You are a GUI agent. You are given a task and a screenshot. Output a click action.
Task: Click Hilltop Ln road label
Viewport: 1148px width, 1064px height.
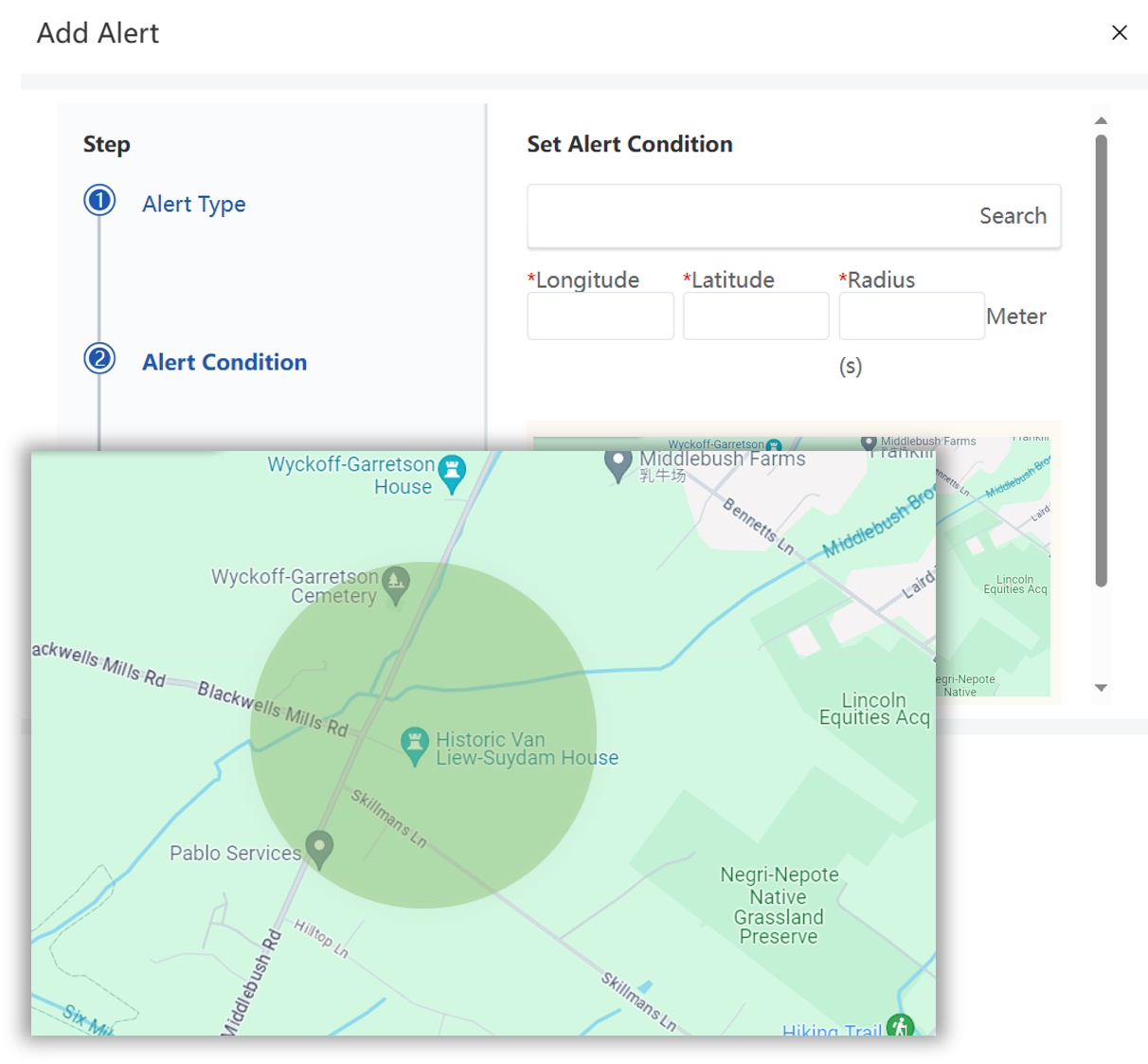click(x=321, y=938)
